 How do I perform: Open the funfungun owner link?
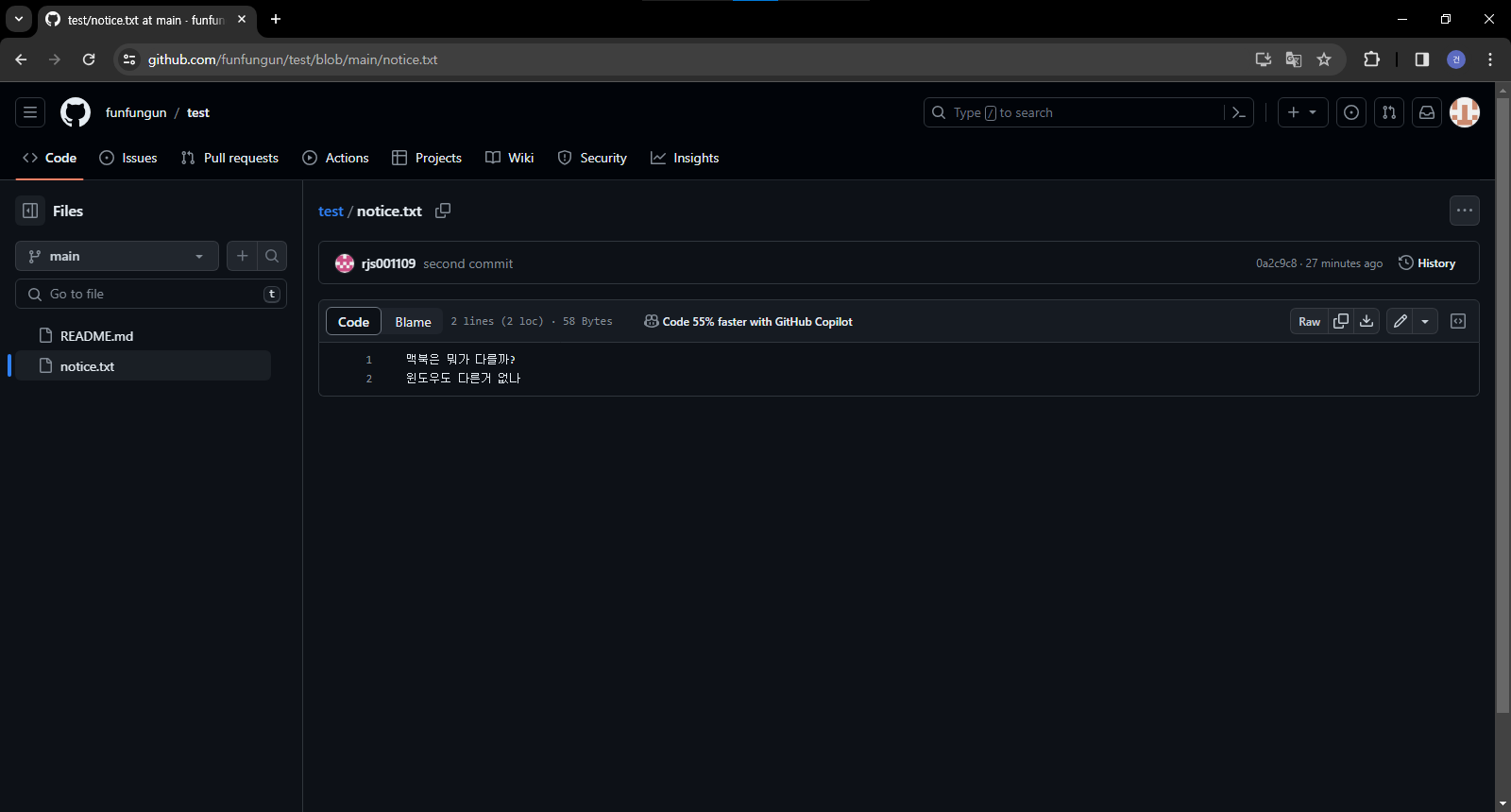(136, 112)
